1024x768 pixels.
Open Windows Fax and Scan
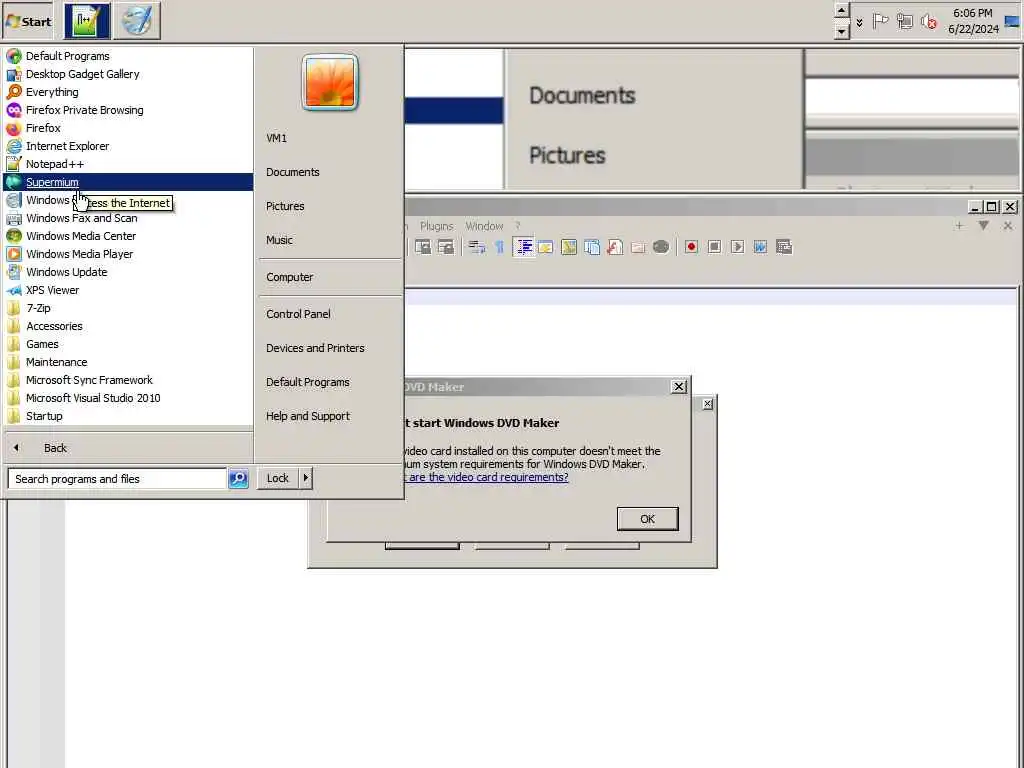(82, 218)
